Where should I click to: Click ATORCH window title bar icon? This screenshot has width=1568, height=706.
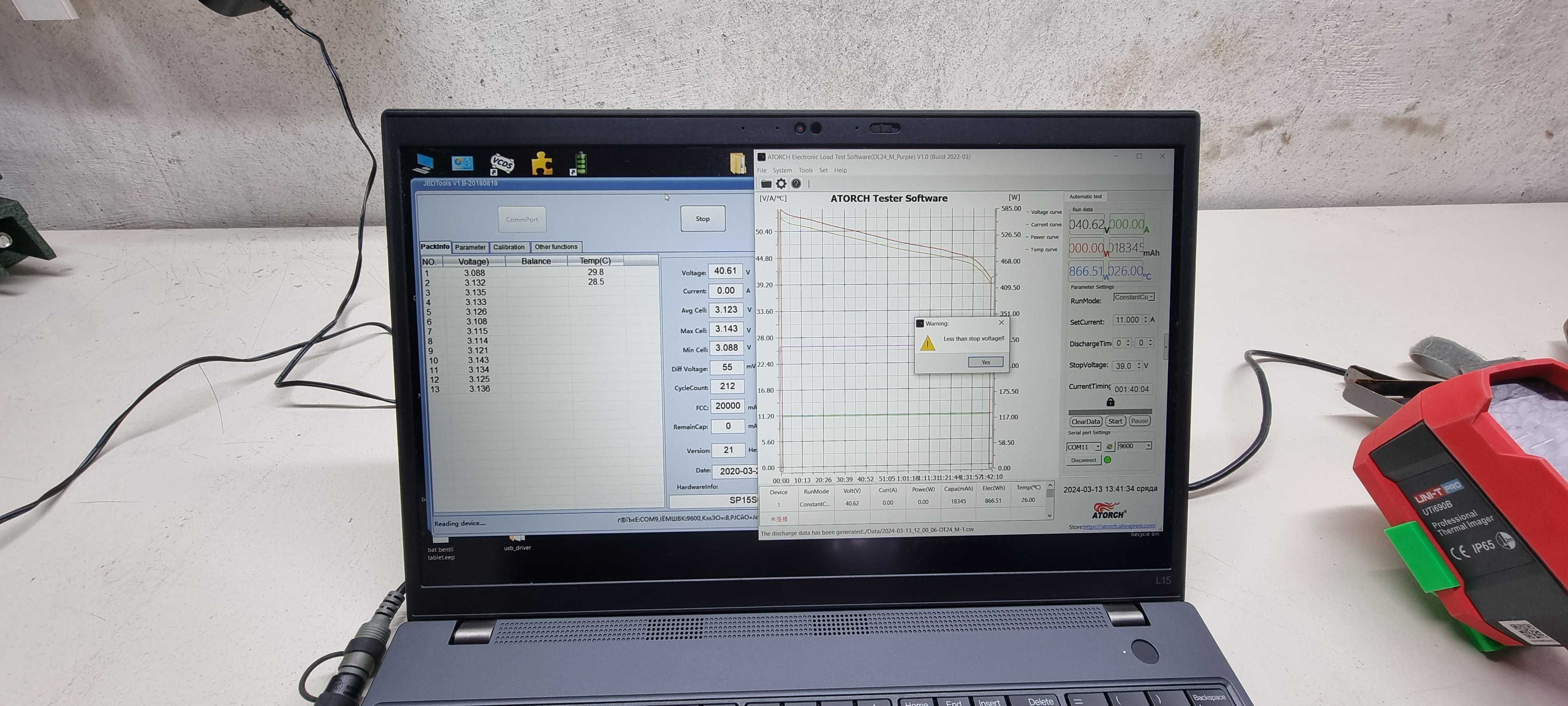pos(761,157)
